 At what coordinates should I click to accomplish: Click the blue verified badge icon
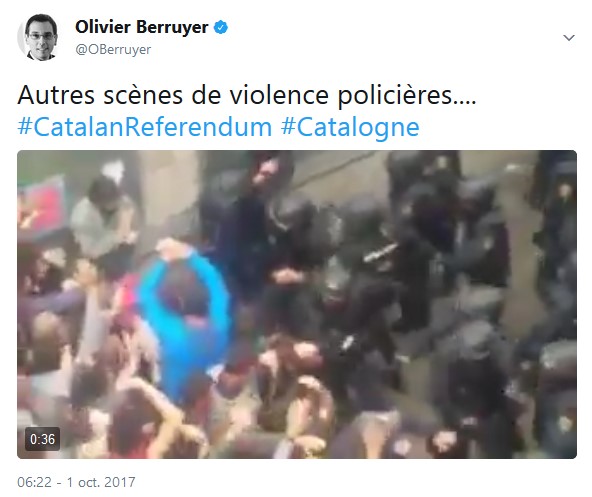point(221,28)
